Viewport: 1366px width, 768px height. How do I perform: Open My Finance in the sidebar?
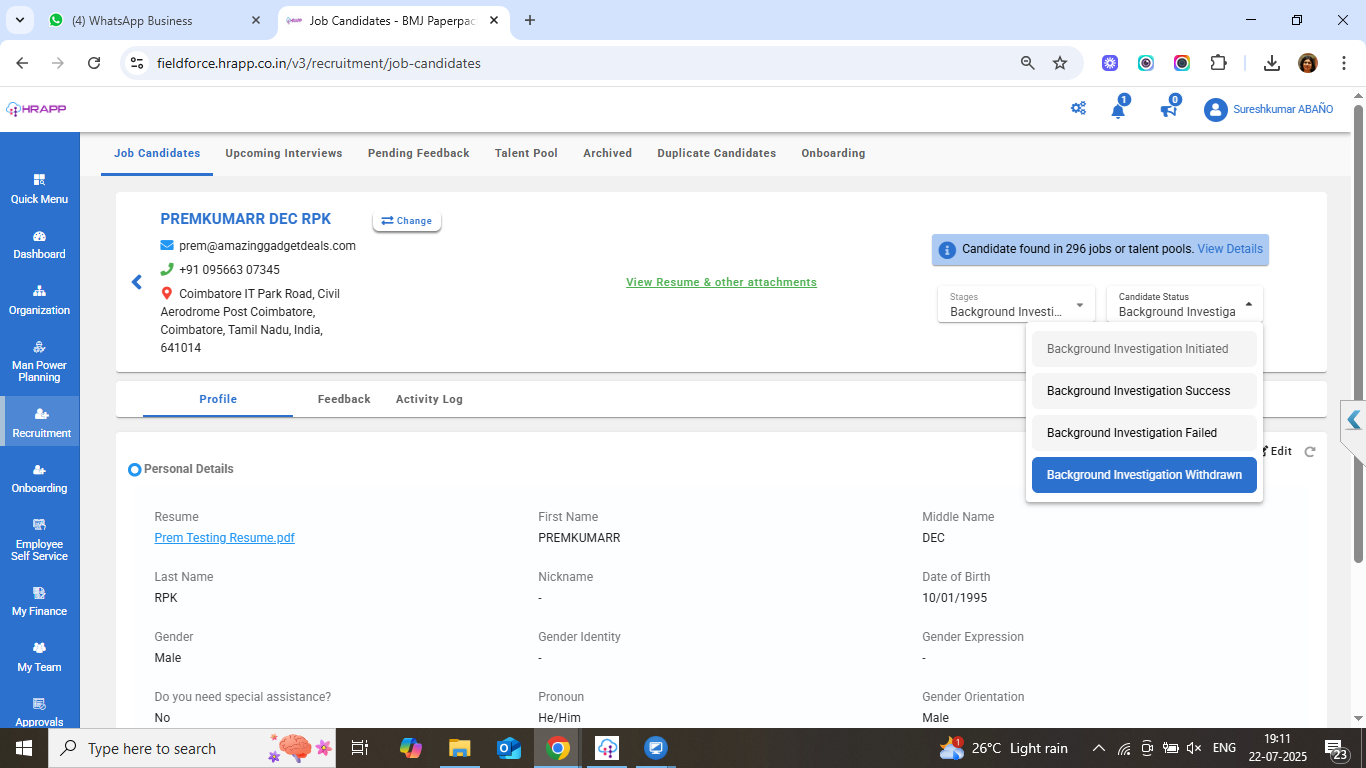point(39,601)
